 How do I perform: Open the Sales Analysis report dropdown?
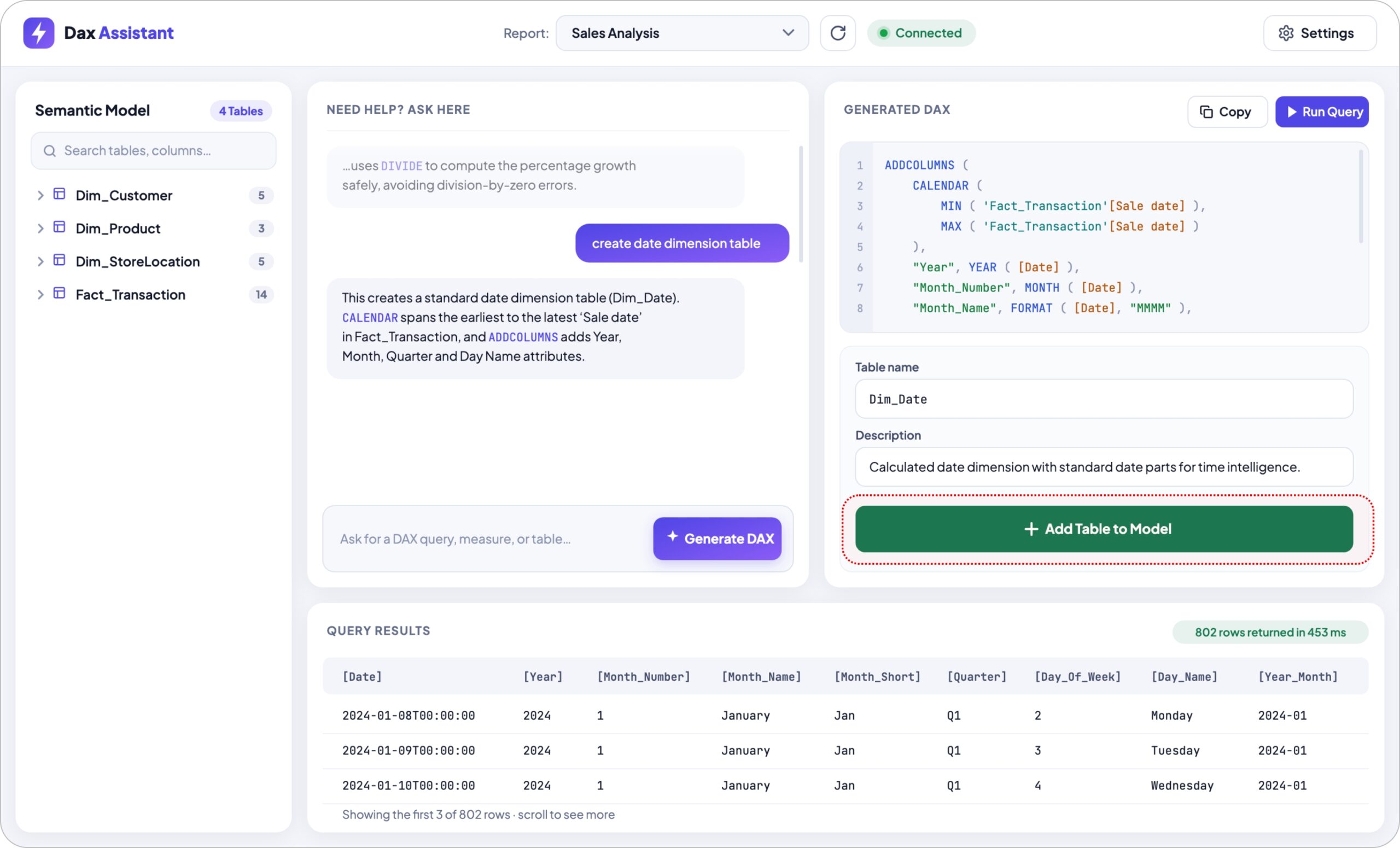click(682, 33)
